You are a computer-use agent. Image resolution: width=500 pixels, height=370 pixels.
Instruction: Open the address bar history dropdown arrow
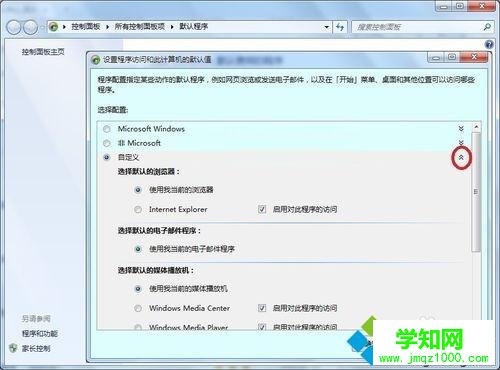(327, 27)
